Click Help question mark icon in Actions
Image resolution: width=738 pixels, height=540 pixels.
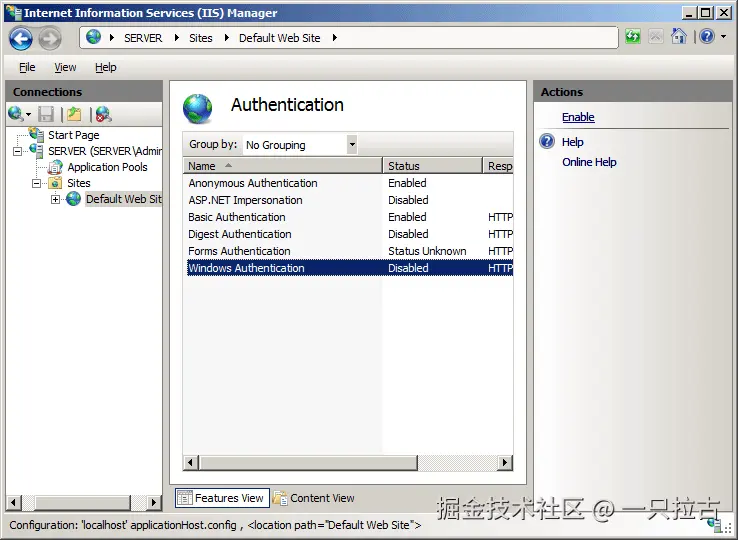[547, 141]
